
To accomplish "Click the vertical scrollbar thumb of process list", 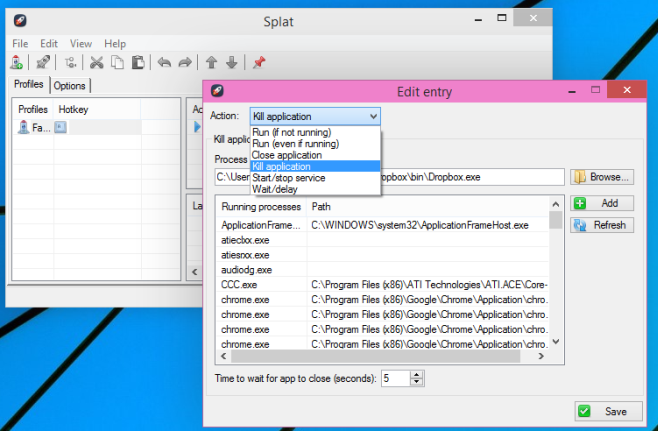I will (x=556, y=220).
